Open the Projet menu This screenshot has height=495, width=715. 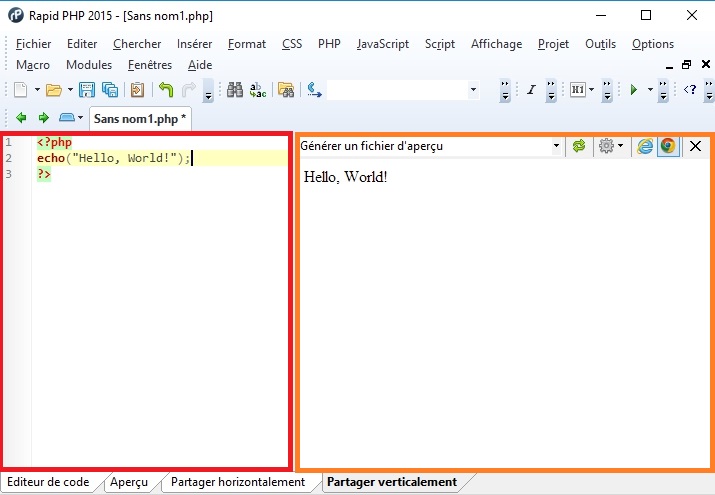(553, 44)
